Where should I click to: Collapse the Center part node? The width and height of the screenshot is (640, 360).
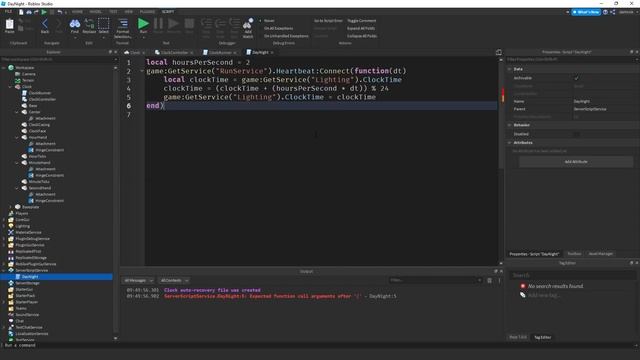tap(17, 112)
